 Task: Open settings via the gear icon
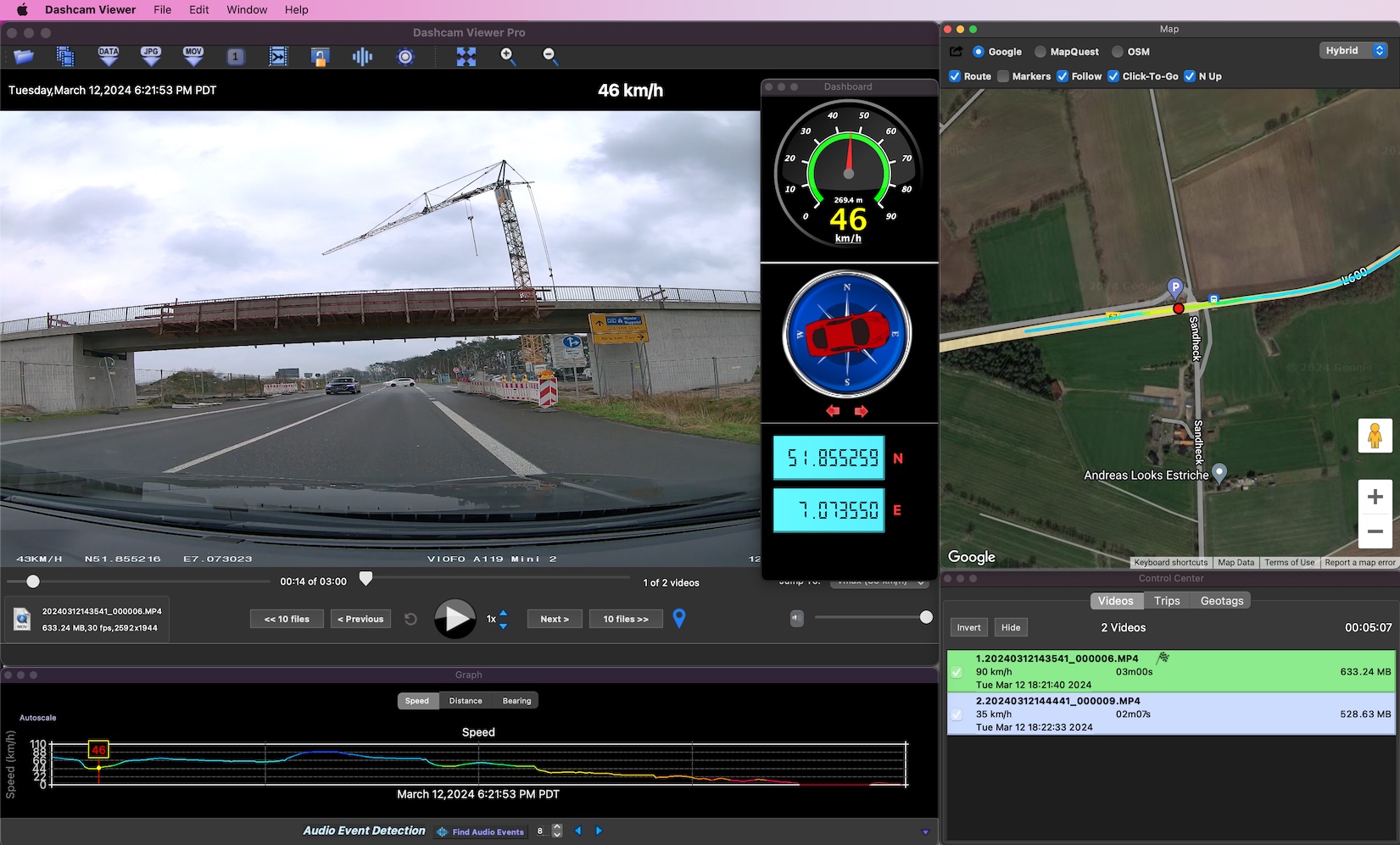(x=405, y=57)
